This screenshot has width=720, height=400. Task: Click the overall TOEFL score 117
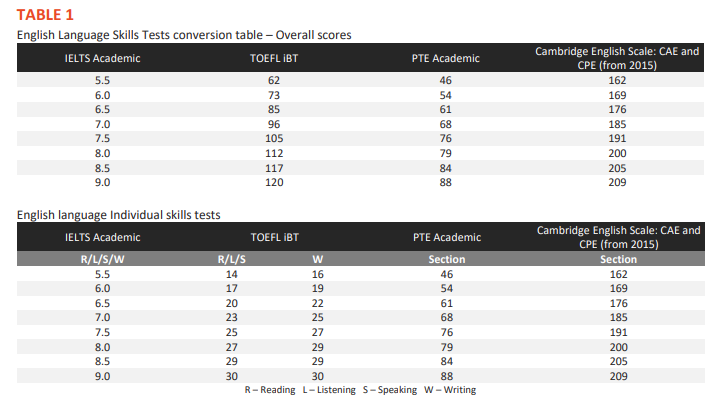274,168
